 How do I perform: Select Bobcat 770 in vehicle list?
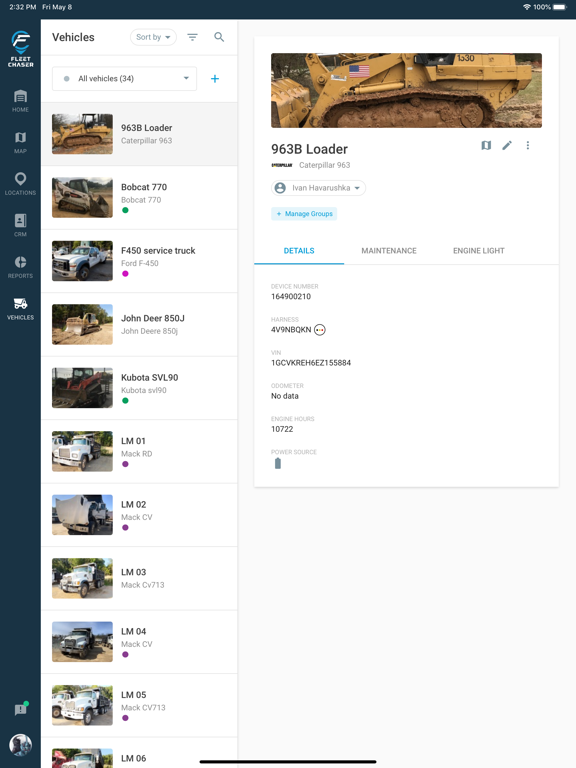coord(140,198)
